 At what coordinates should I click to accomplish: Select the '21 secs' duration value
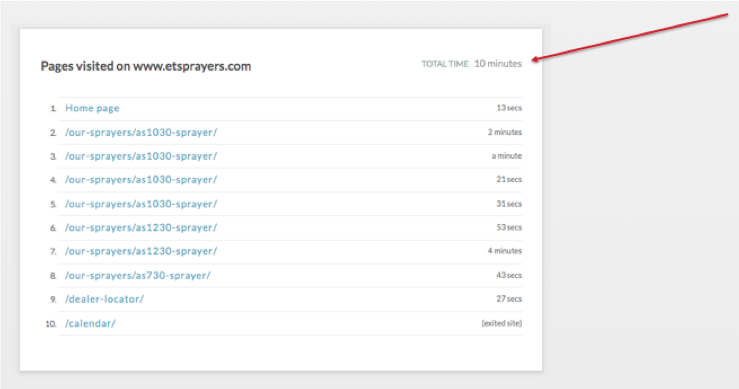(509, 180)
